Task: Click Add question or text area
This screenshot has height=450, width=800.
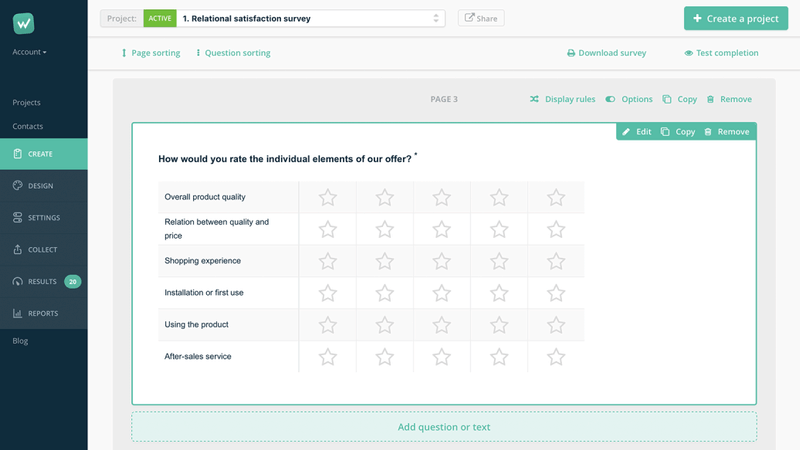Action: (444, 427)
